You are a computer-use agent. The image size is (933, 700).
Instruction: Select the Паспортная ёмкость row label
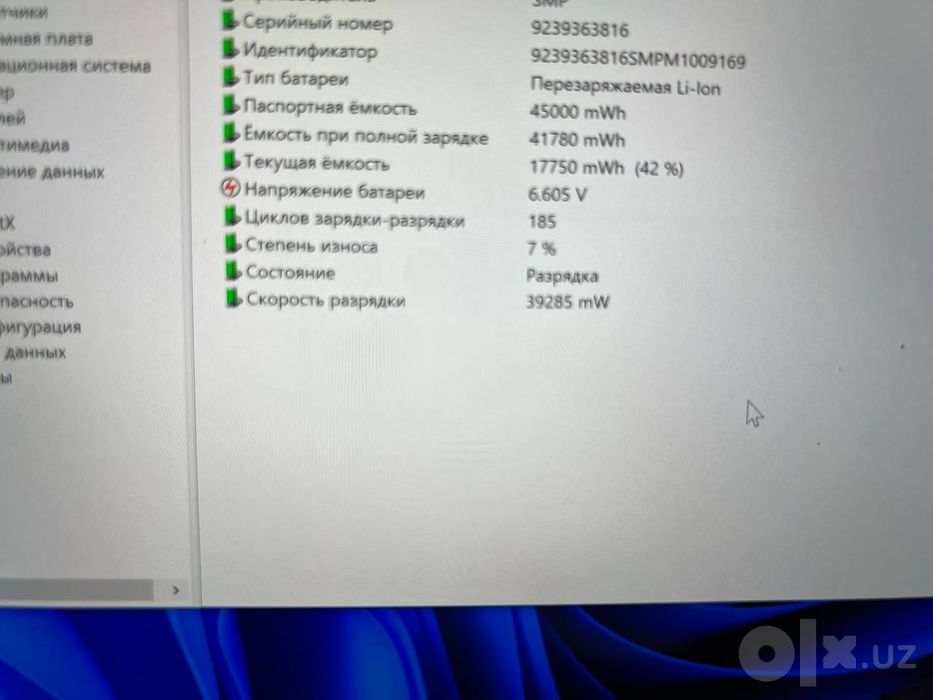pos(331,107)
